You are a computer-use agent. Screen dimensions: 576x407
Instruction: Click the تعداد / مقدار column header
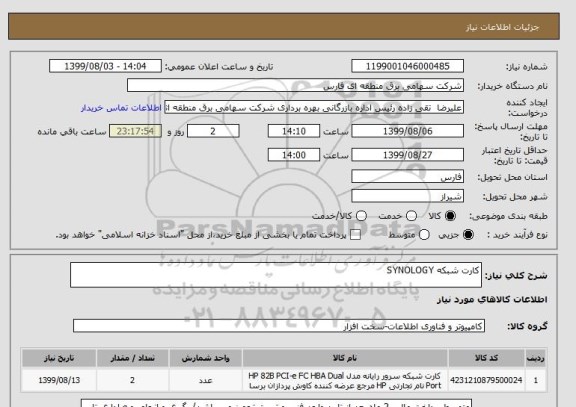(x=133, y=358)
